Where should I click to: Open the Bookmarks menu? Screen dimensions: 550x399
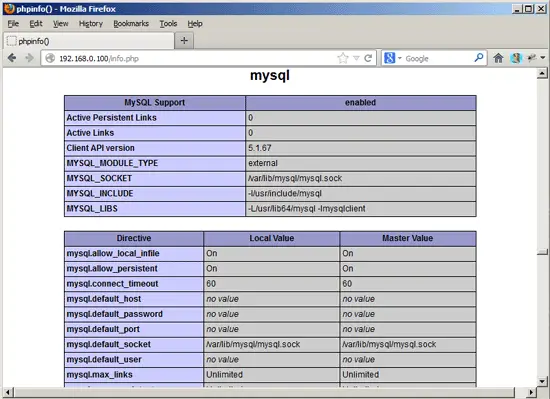(131, 23)
